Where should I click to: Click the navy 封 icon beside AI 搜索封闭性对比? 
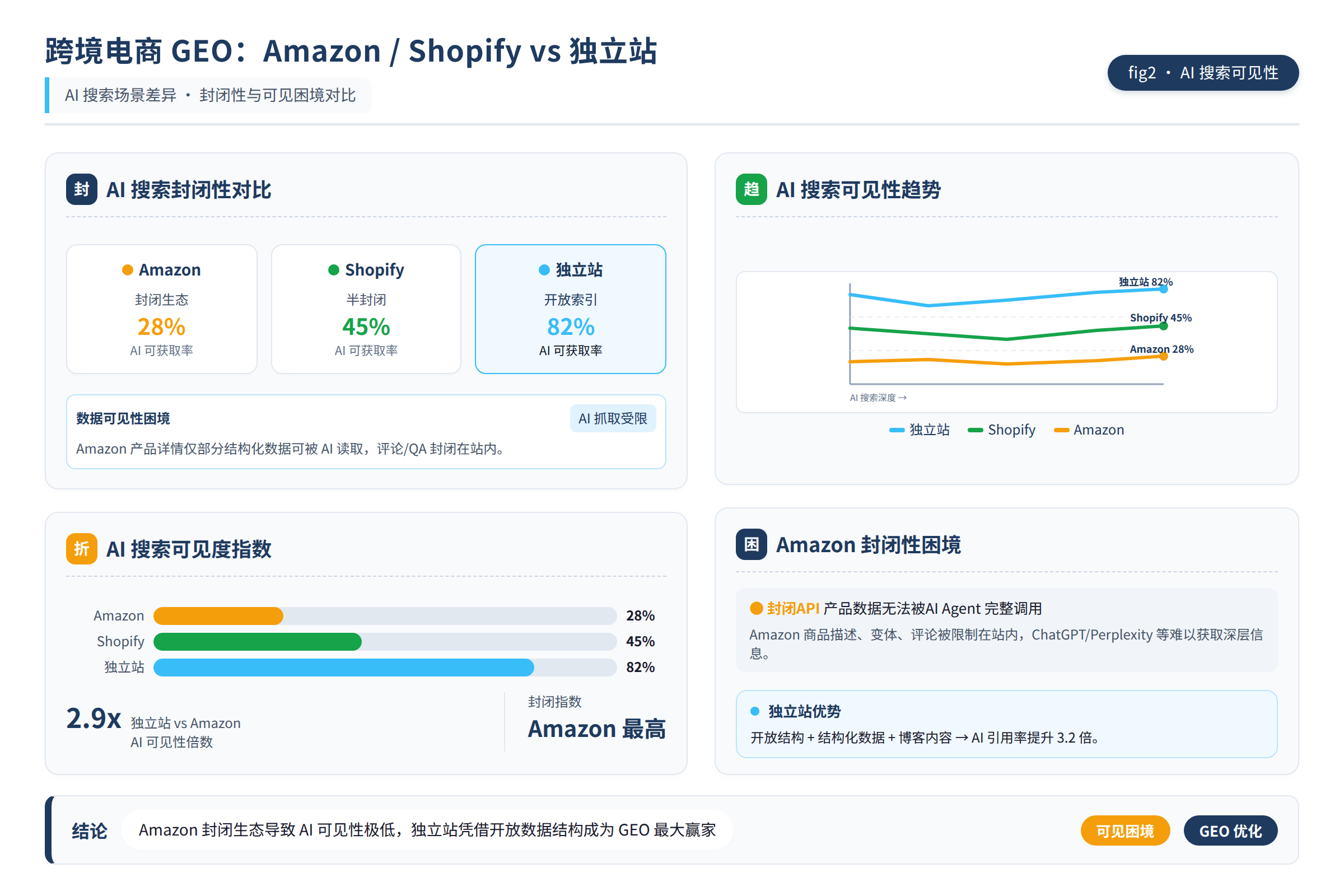click(81, 189)
